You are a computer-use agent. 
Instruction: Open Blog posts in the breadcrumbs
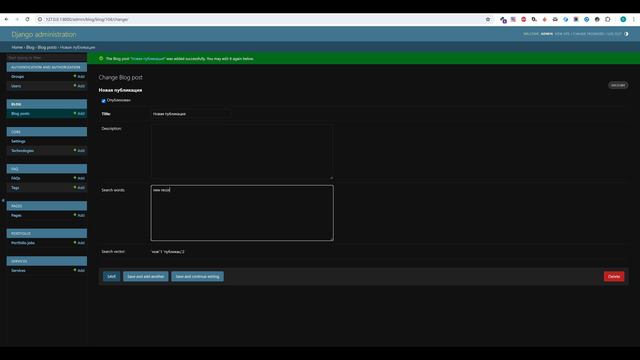click(47, 47)
